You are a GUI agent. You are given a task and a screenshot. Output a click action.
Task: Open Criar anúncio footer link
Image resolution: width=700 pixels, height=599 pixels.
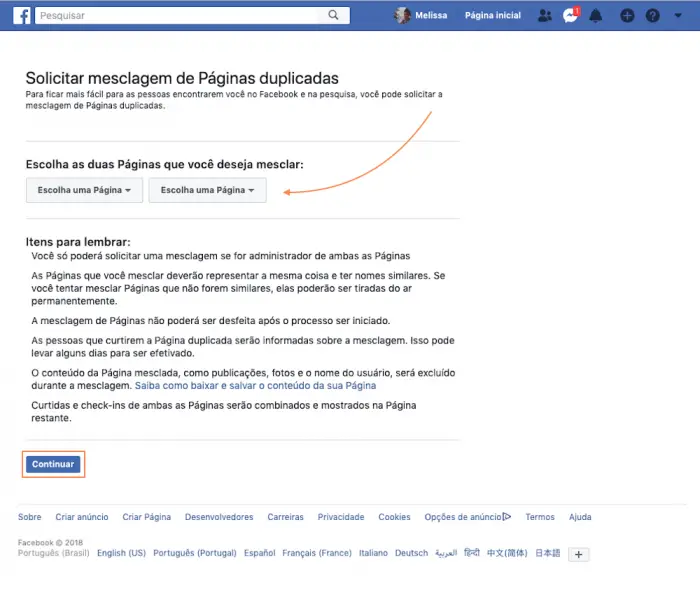(x=82, y=517)
